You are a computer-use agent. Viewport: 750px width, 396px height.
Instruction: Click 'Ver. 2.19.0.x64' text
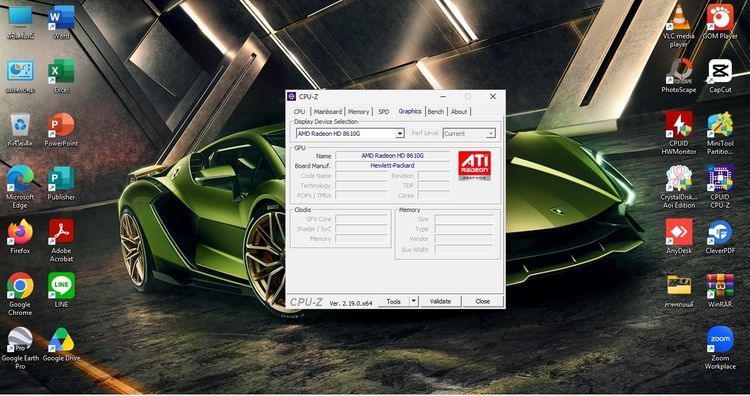coord(351,303)
